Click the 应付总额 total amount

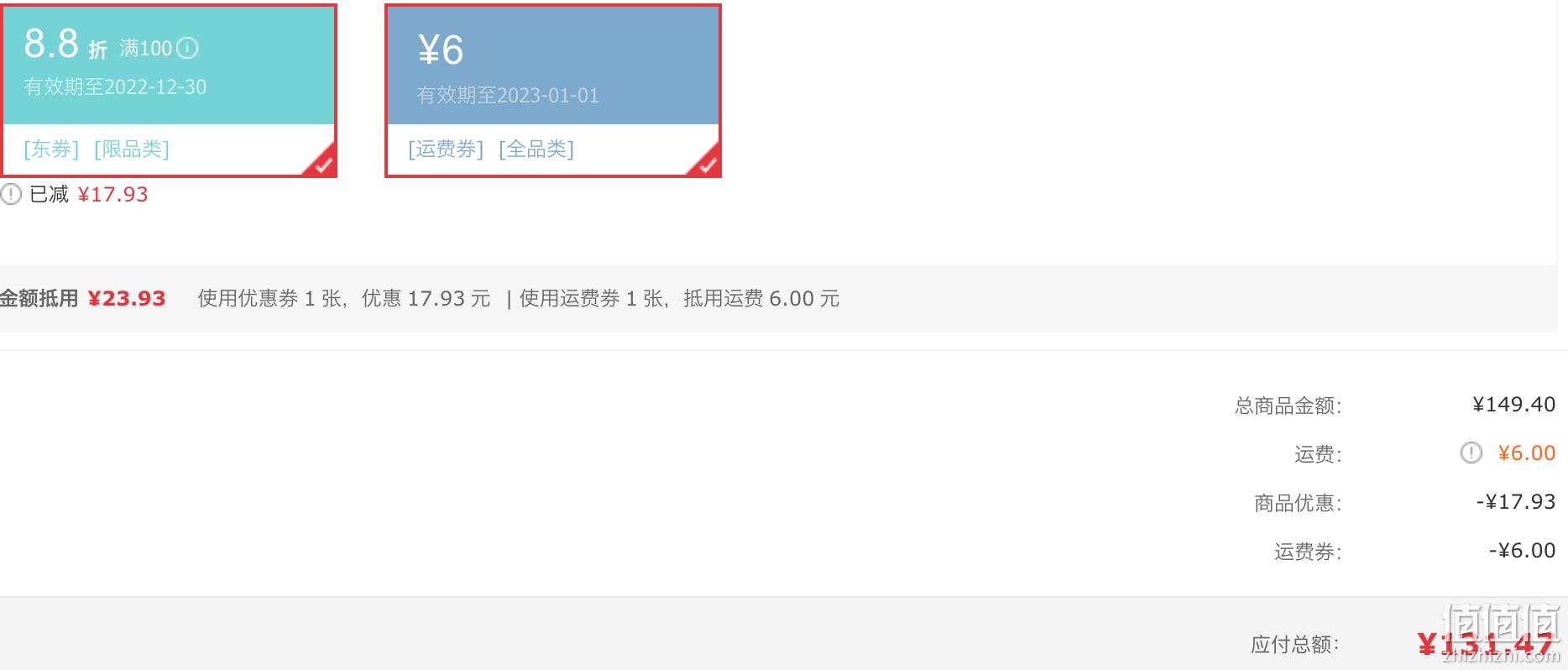point(1486,644)
